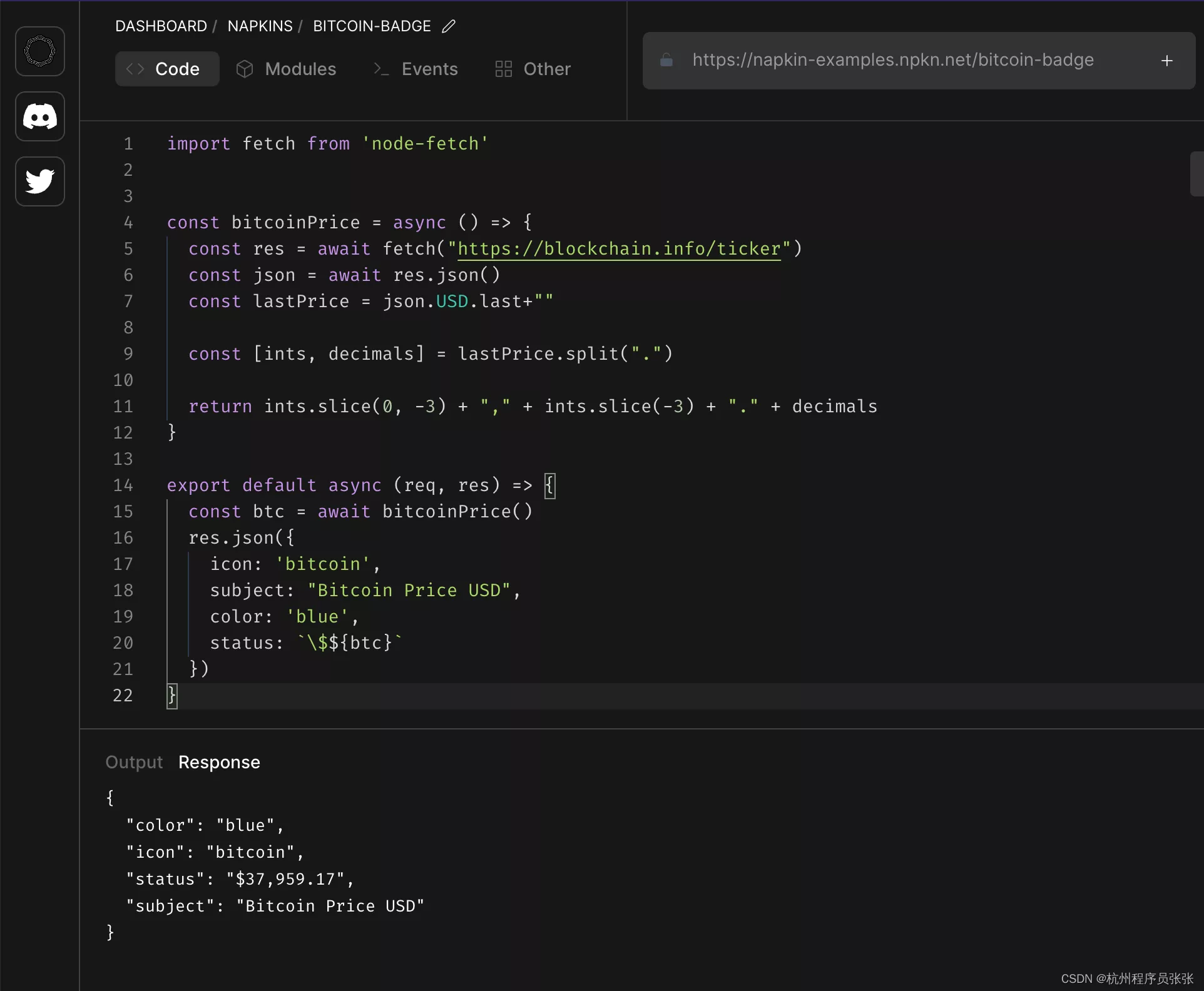Click the editor scrollbar thumb on right
The image size is (1204, 991).
tap(1196, 174)
